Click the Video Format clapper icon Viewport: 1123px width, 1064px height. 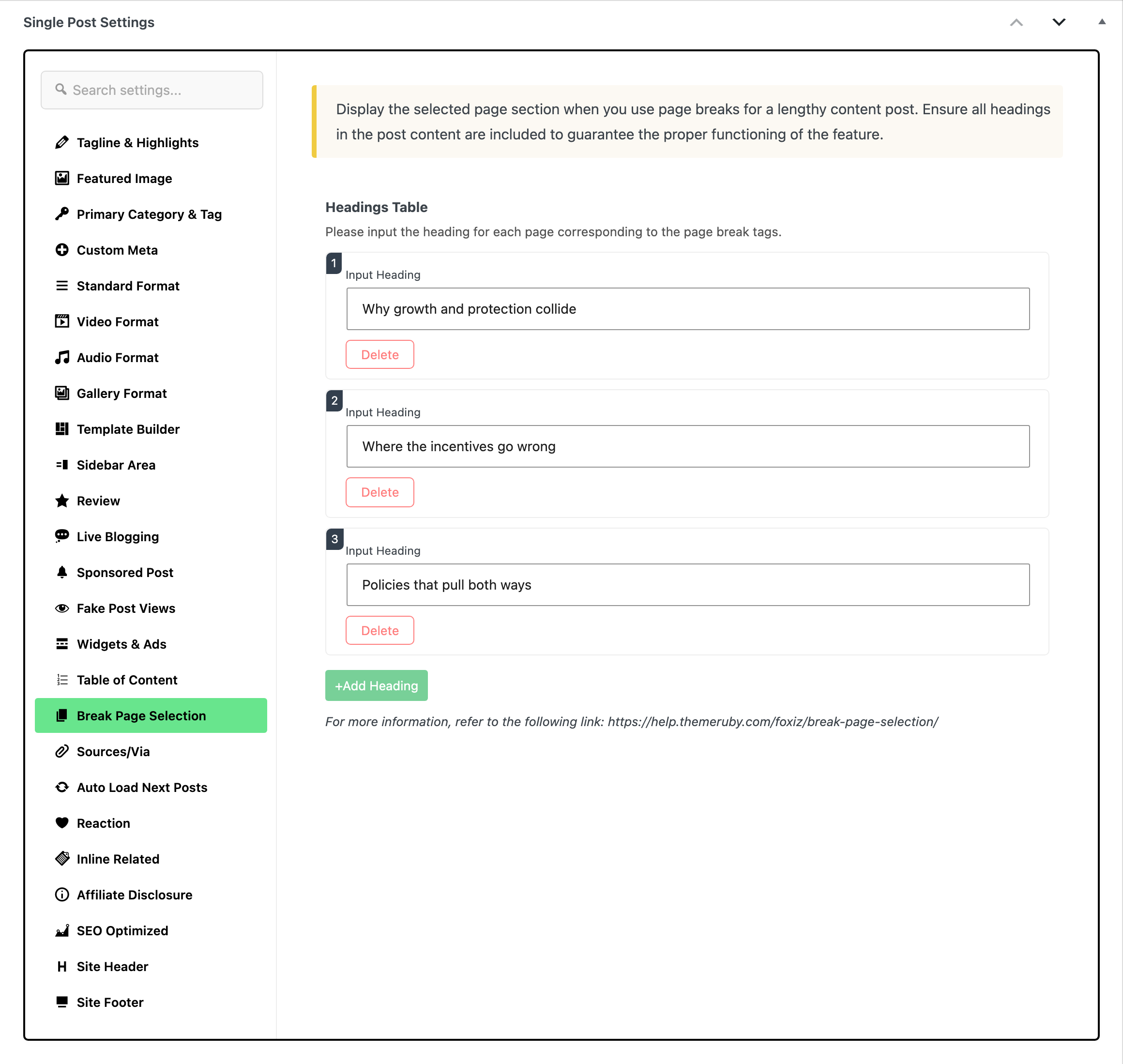pos(62,321)
